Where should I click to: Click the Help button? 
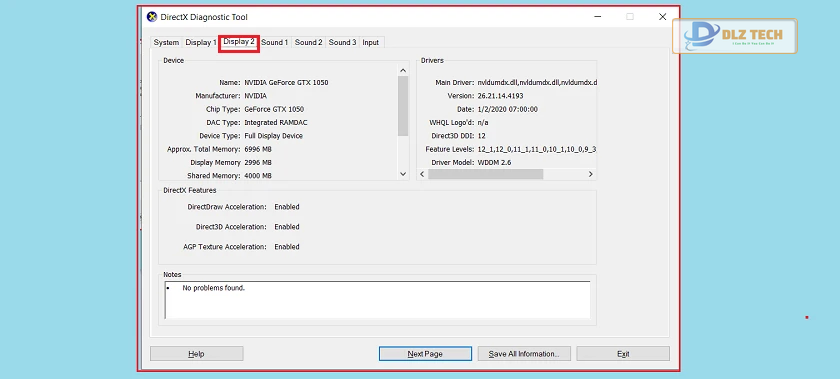coord(197,354)
